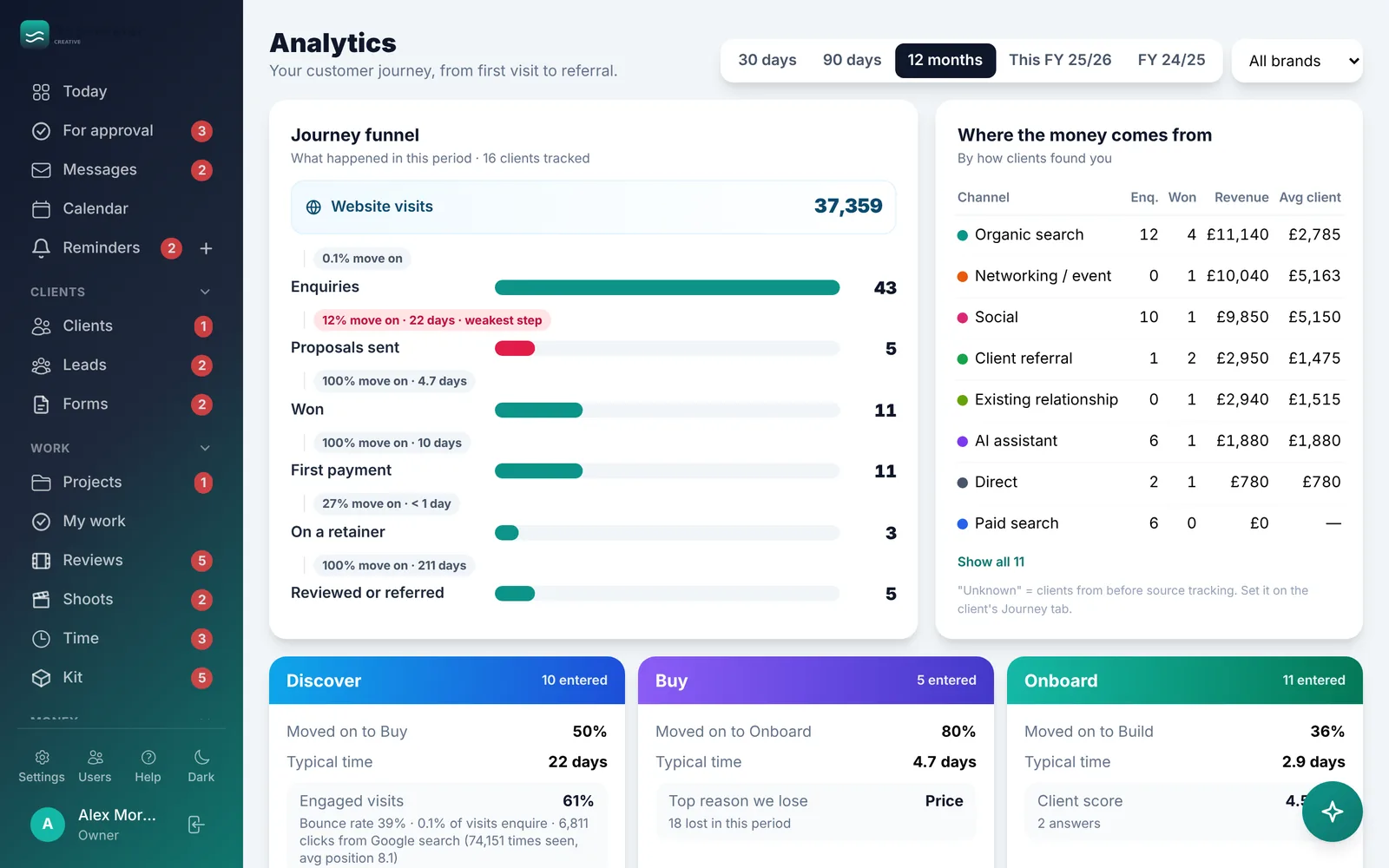The image size is (1389, 868).
Task: Click the Reviews badge showing 5
Action: [x=201, y=561]
